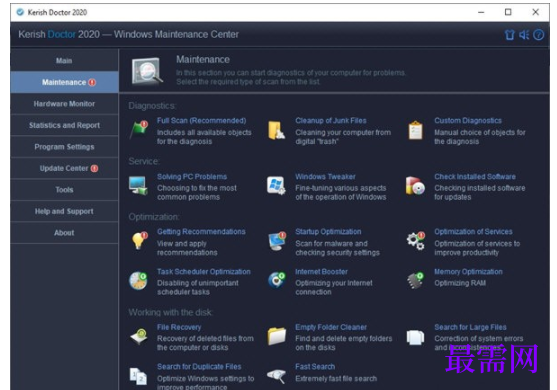Click the Getting Recommendations lightbulb icon

pos(139,241)
